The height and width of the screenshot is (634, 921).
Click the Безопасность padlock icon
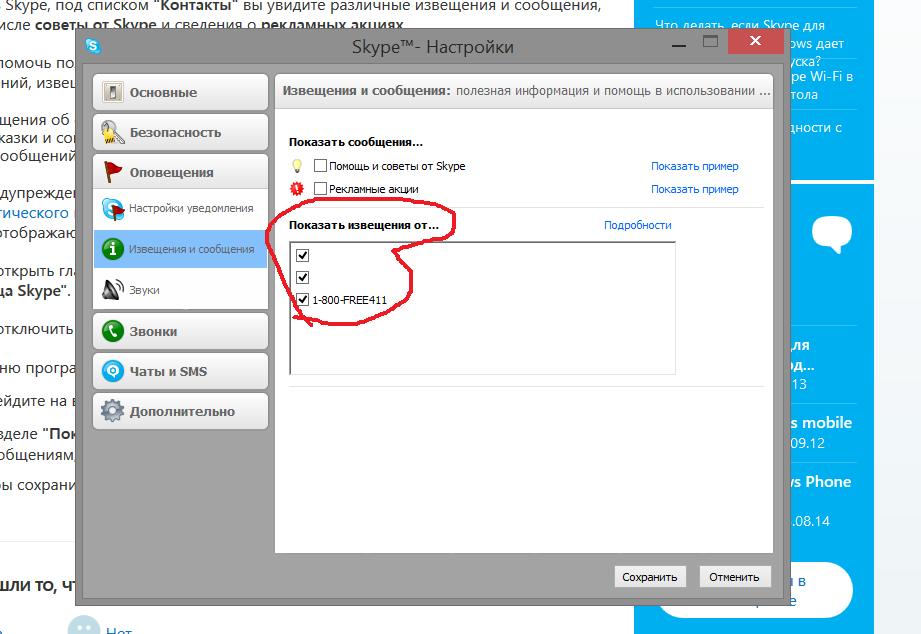pyautogui.click(x=112, y=132)
